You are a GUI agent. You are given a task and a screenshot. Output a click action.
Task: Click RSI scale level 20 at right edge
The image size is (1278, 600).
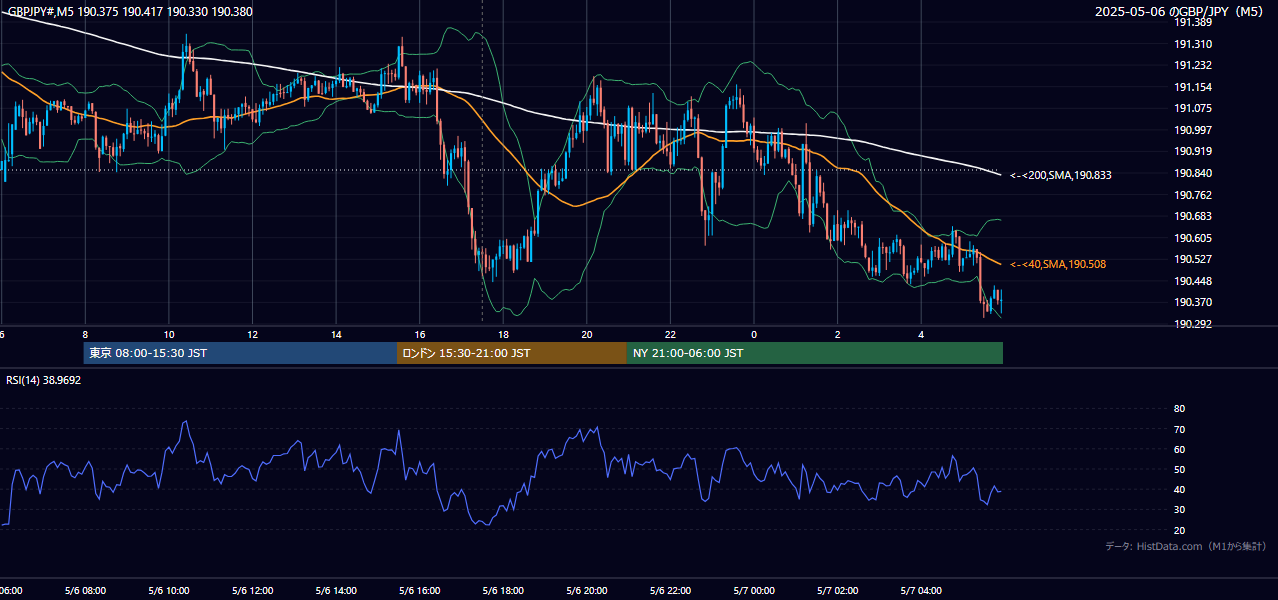(1179, 530)
